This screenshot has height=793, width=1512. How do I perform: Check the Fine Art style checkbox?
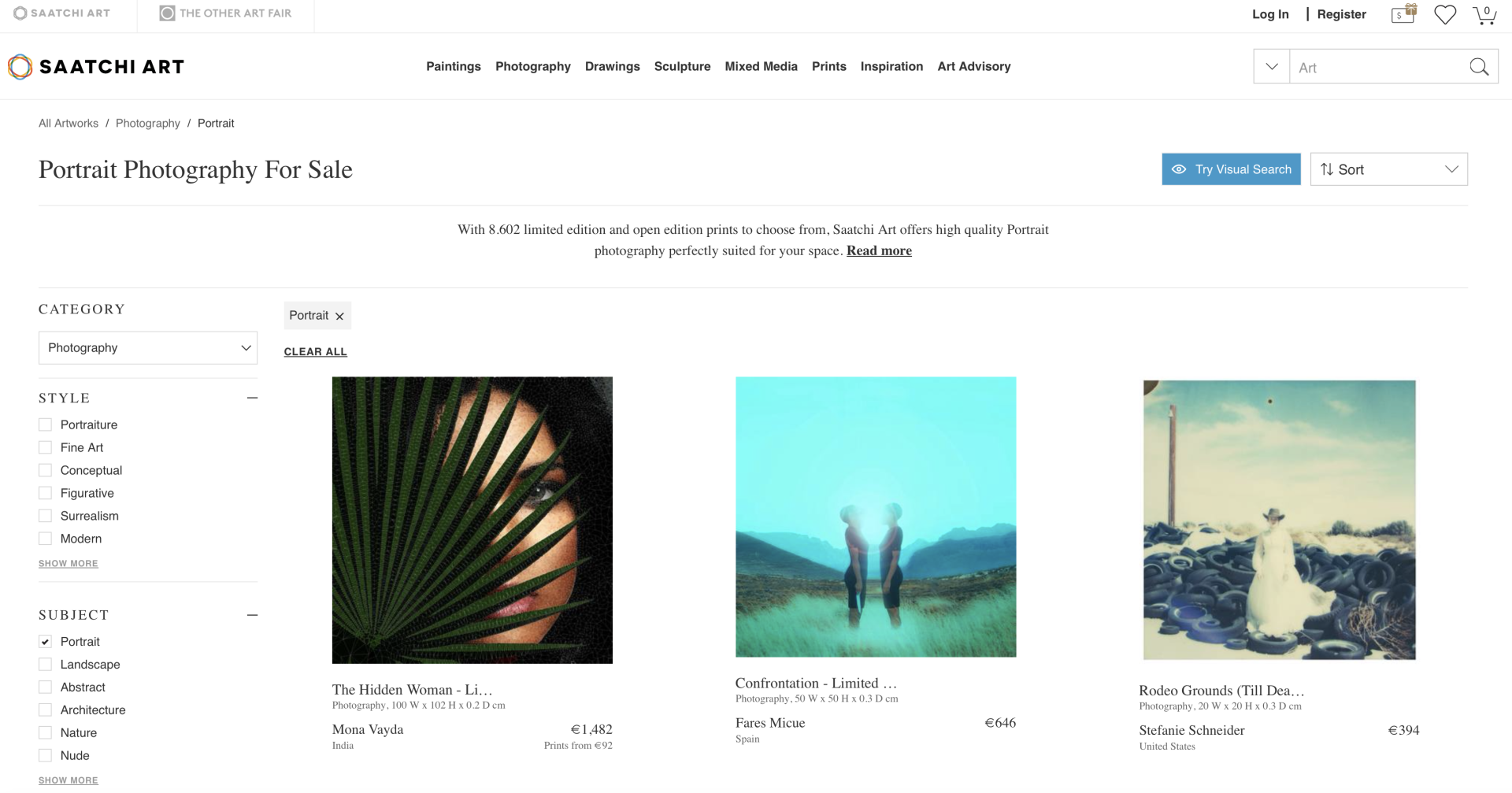pyautogui.click(x=45, y=447)
